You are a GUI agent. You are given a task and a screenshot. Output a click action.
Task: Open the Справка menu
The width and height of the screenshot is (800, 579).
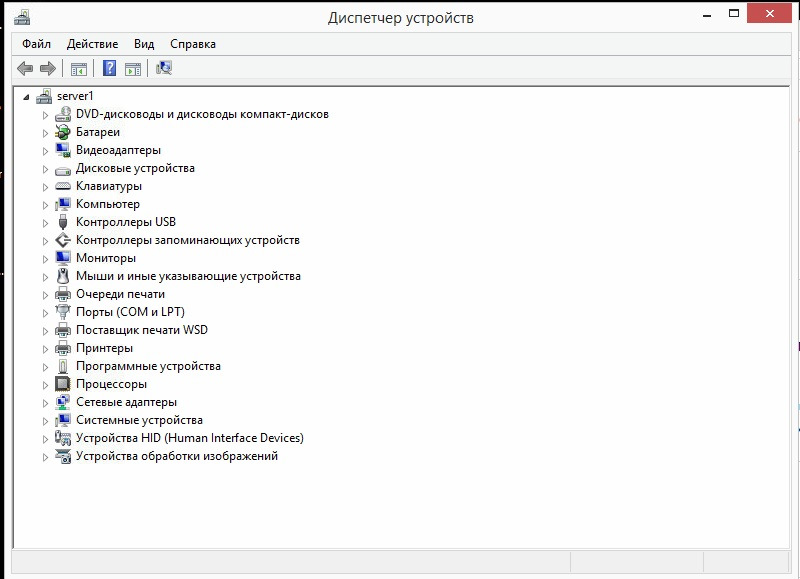193,44
